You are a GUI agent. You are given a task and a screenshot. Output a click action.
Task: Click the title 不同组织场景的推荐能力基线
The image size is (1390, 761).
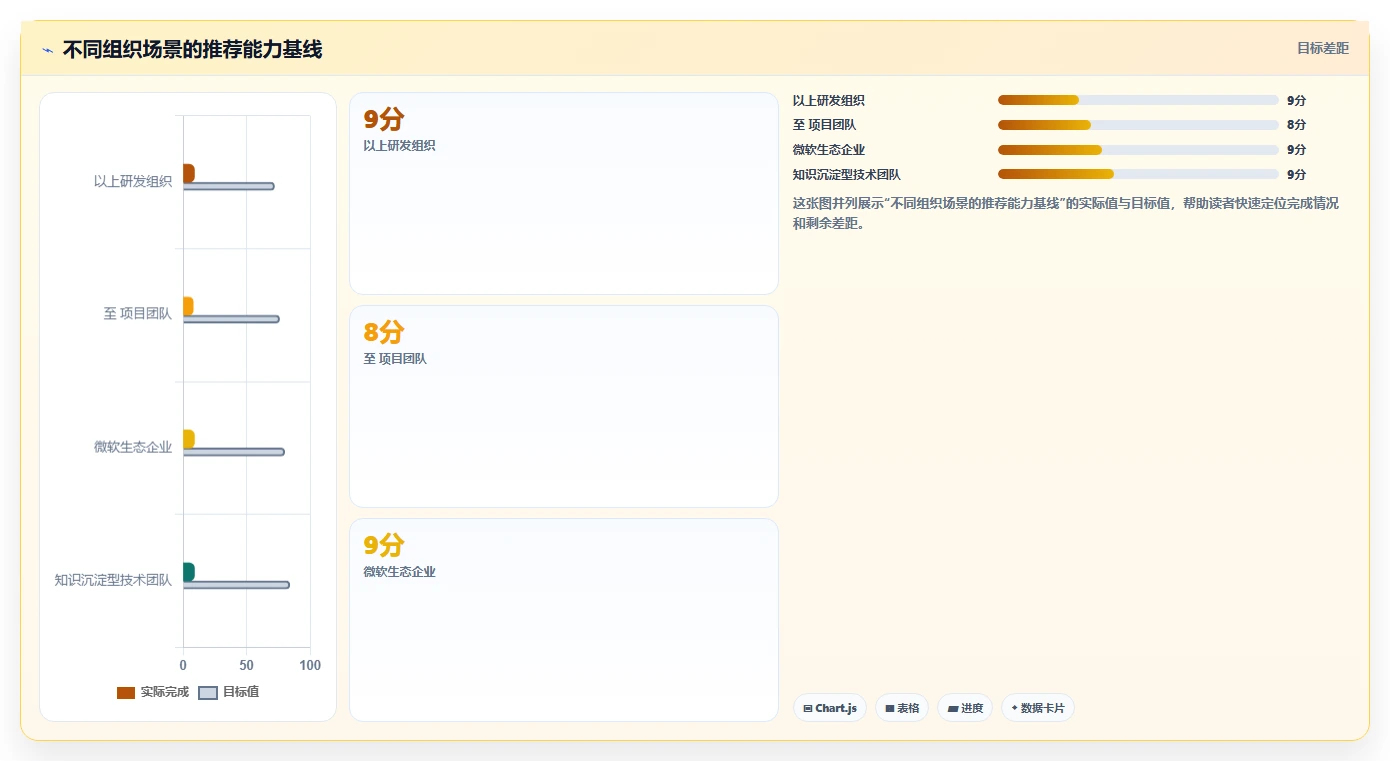[x=192, y=49]
